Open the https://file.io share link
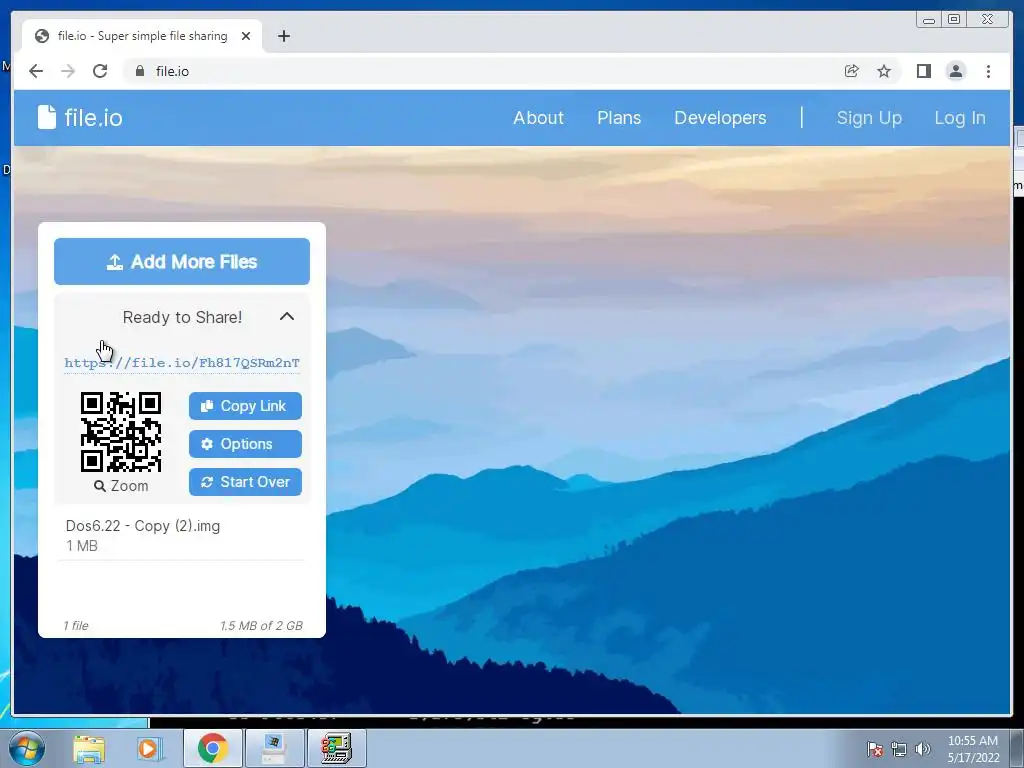This screenshot has width=1024, height=768. pyautogui.click(x=182, y=363)
